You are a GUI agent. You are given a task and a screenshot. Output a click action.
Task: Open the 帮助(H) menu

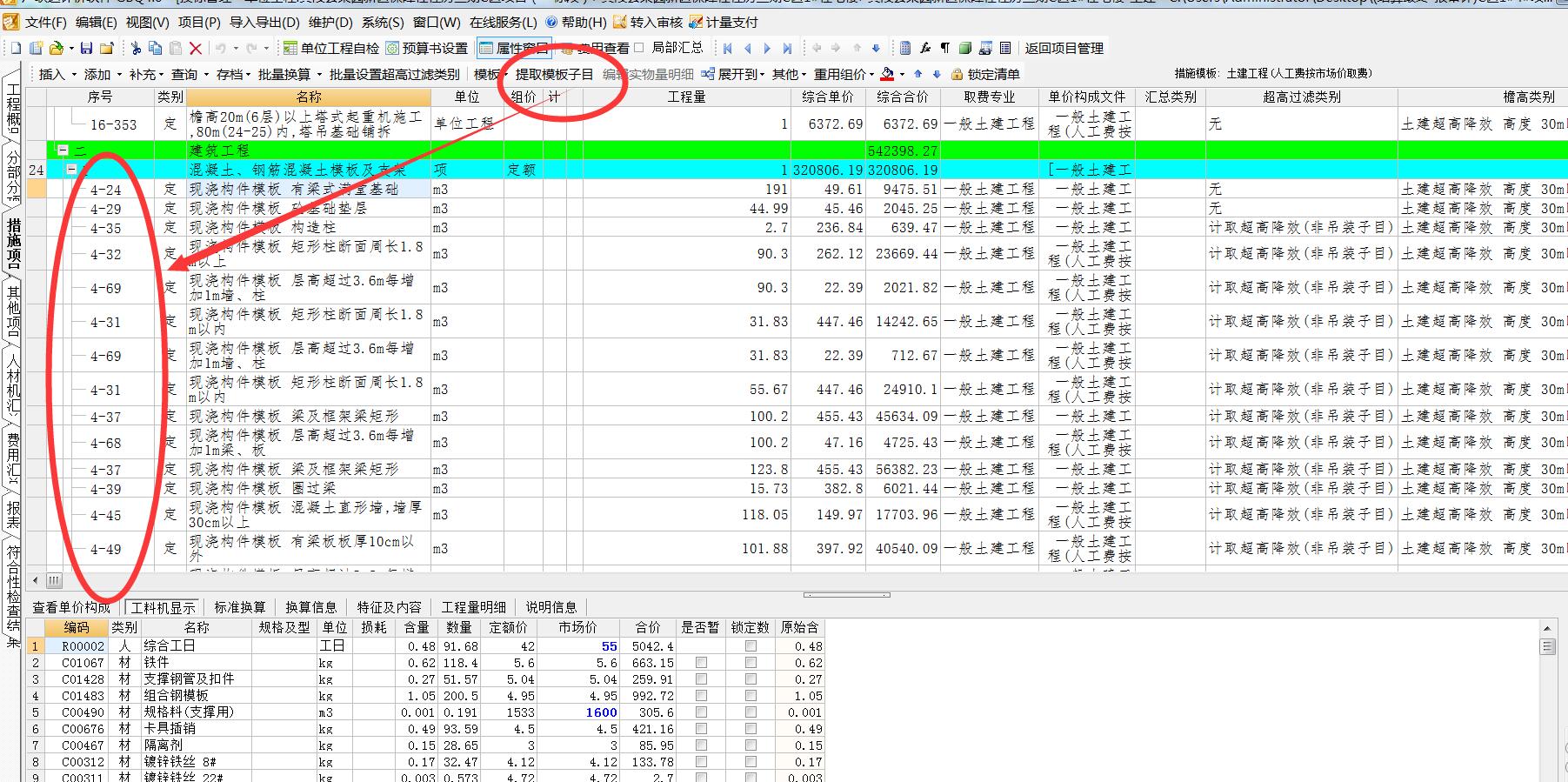[576, 22]
